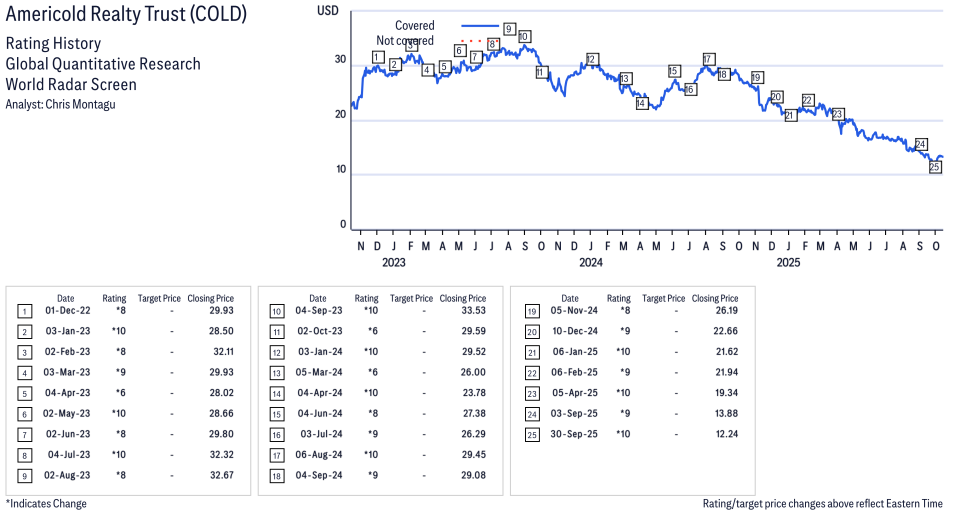Click chart marker 12 on the chart
This screenshot has width=954, height=510.
[x=592, y=59]
